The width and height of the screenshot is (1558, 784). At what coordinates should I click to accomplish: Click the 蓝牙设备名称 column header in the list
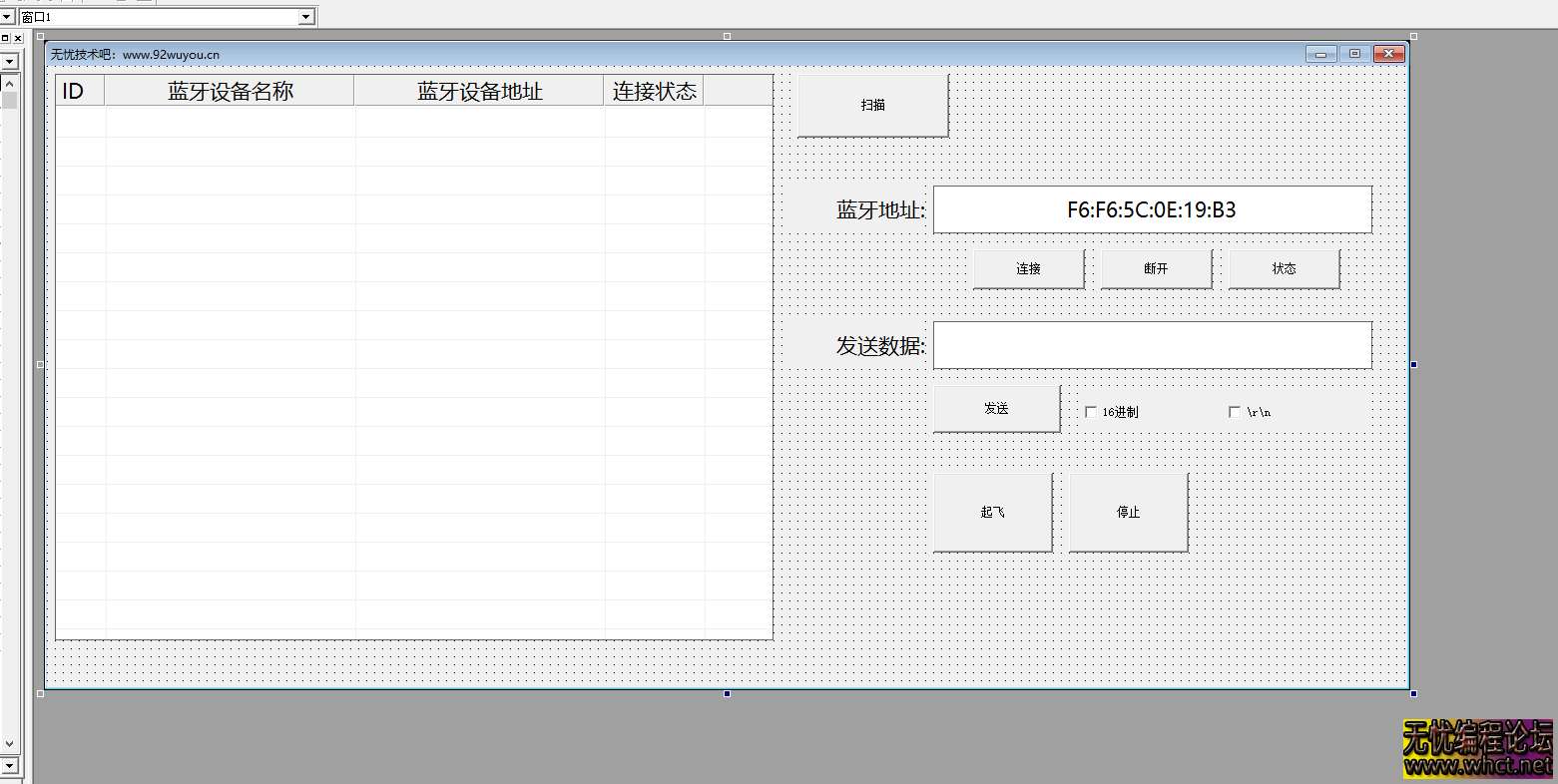(228, 90)
